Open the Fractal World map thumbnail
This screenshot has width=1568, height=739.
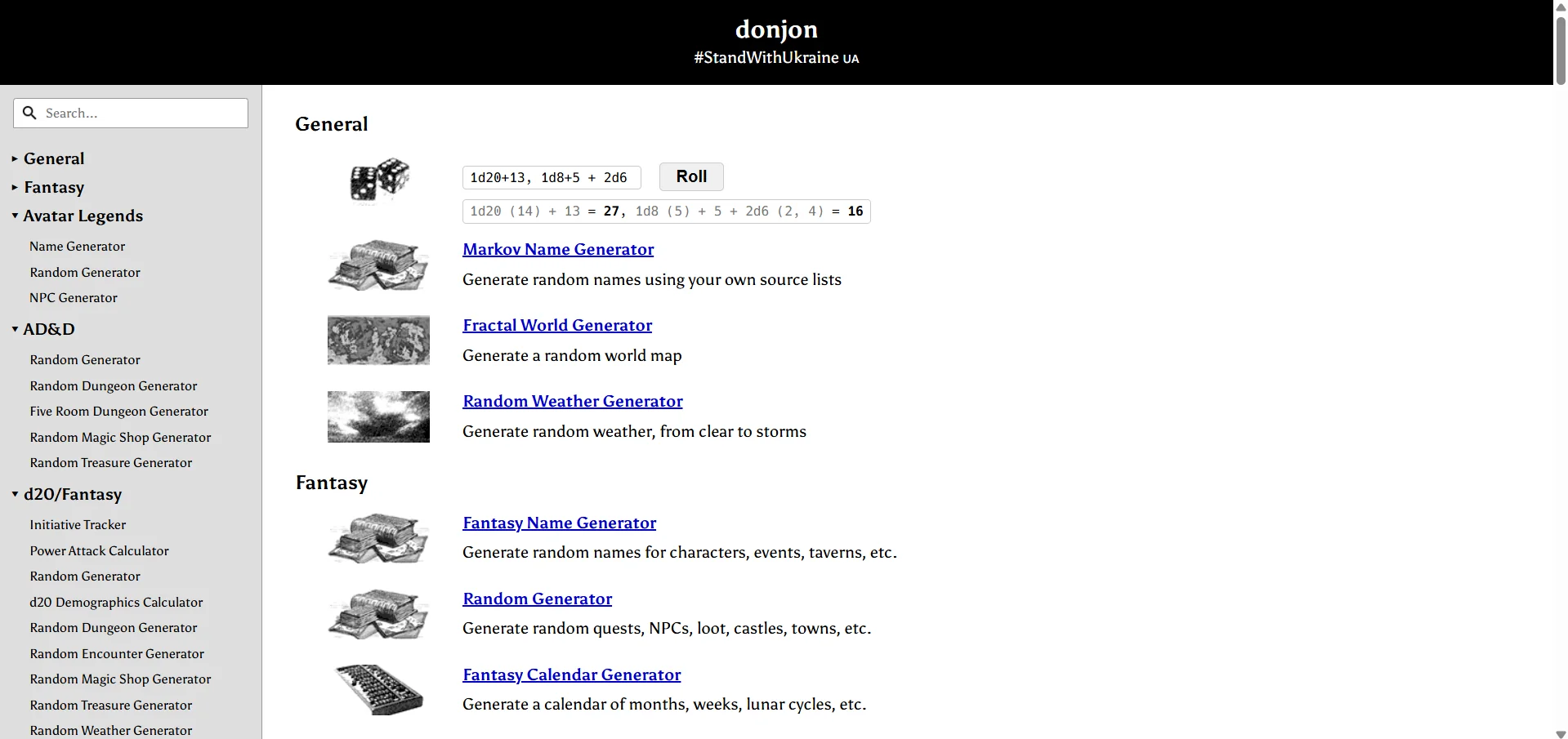(x=378, y=340)
